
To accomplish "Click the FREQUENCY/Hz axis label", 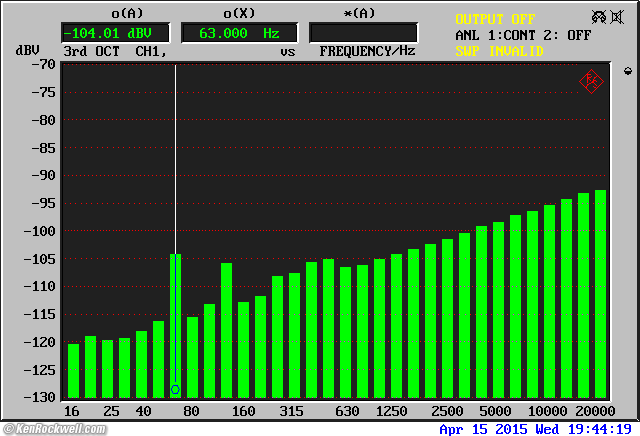I will click(x=367, y=51).
